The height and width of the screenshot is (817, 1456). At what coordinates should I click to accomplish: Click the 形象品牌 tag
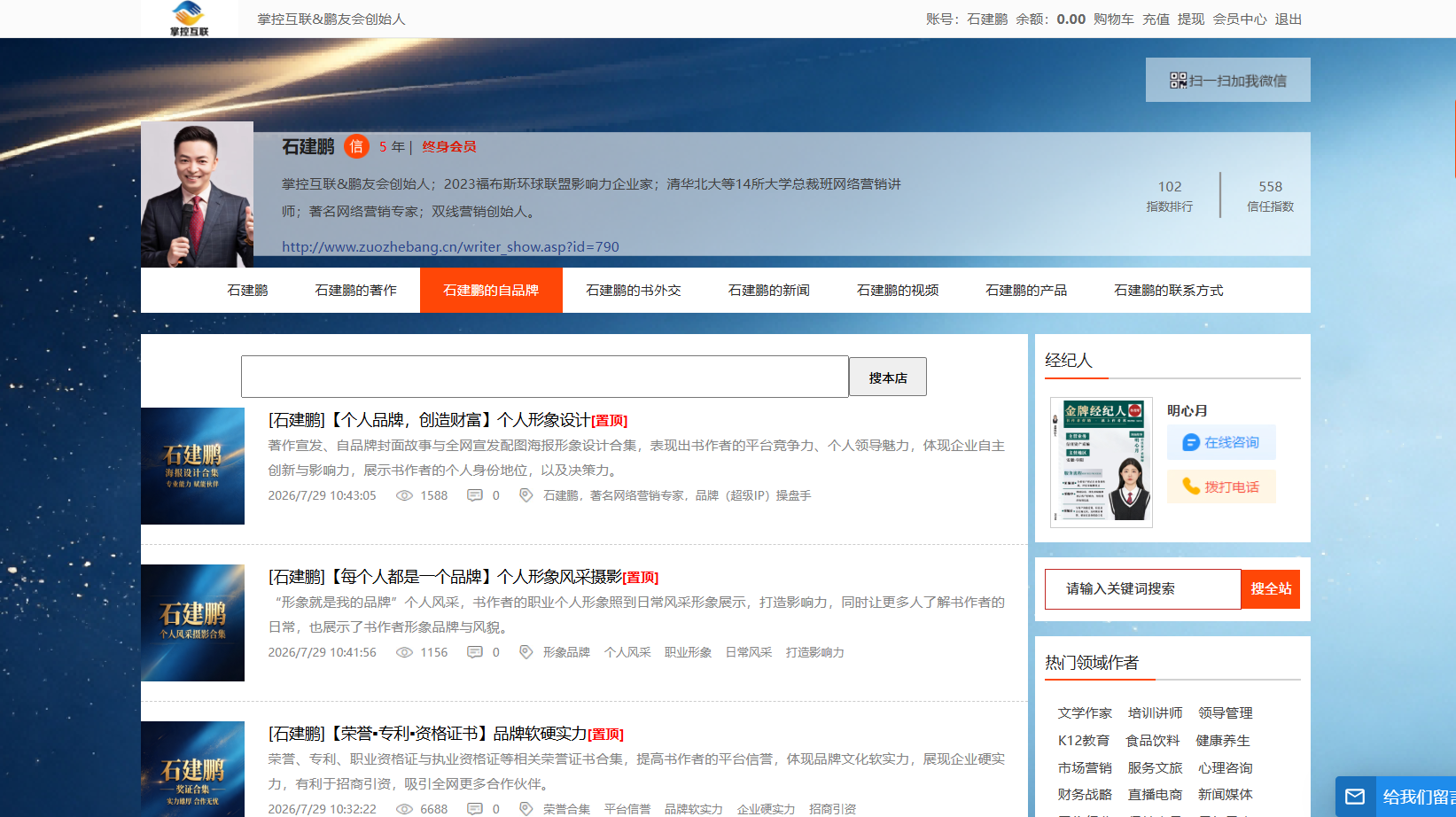(566, 653)
